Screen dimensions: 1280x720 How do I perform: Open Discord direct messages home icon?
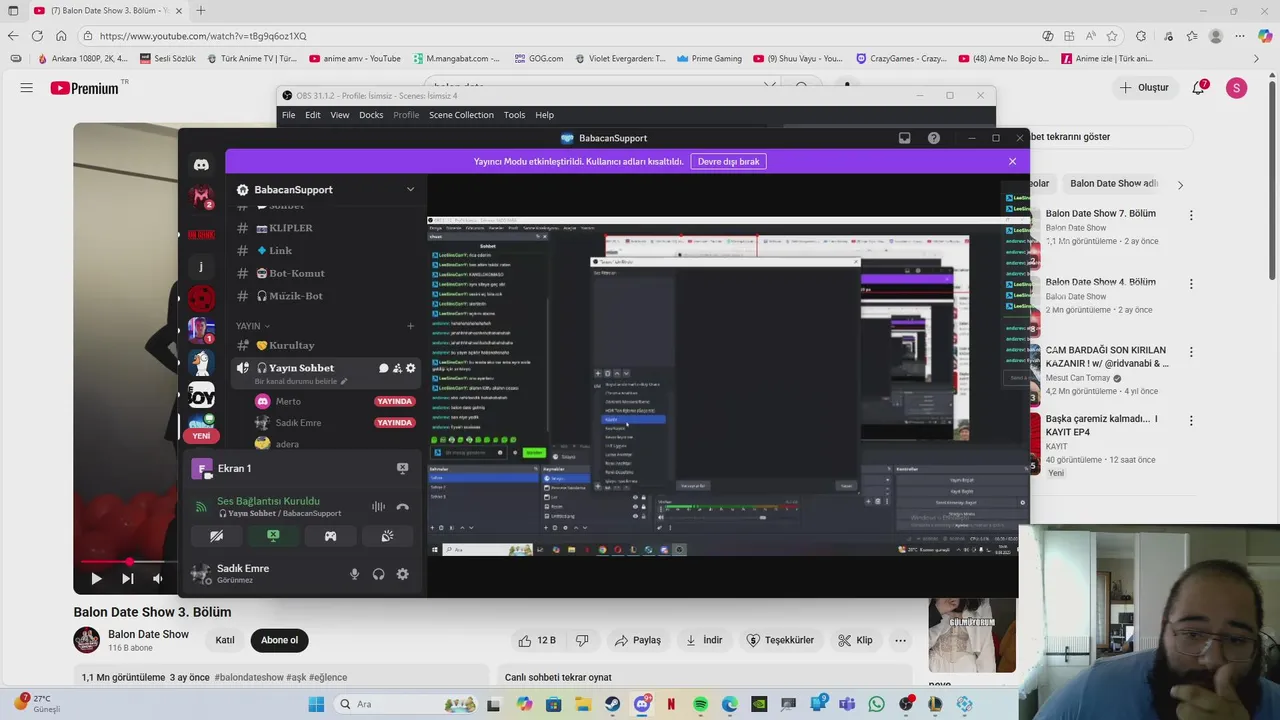tap(201, 165)
